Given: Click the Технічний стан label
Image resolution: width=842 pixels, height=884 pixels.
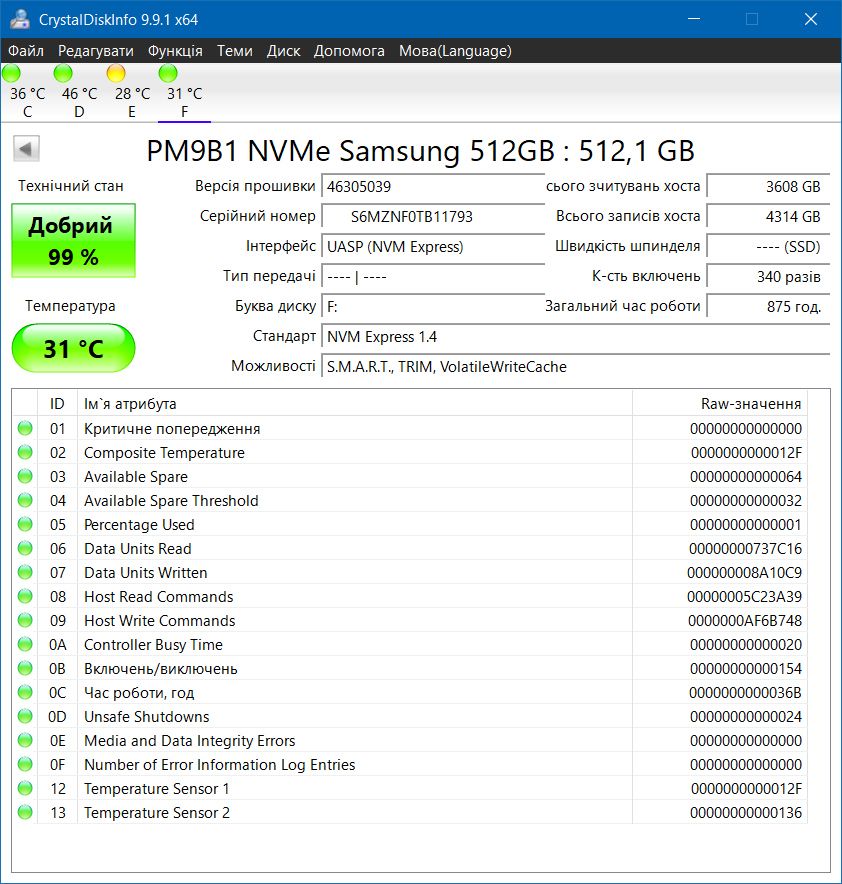Looking at the screenshot, I should coord(70,186).
